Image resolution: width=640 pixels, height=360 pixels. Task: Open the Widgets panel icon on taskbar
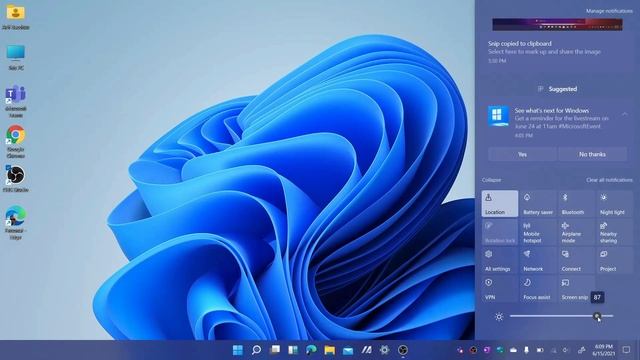coord(293,350)
